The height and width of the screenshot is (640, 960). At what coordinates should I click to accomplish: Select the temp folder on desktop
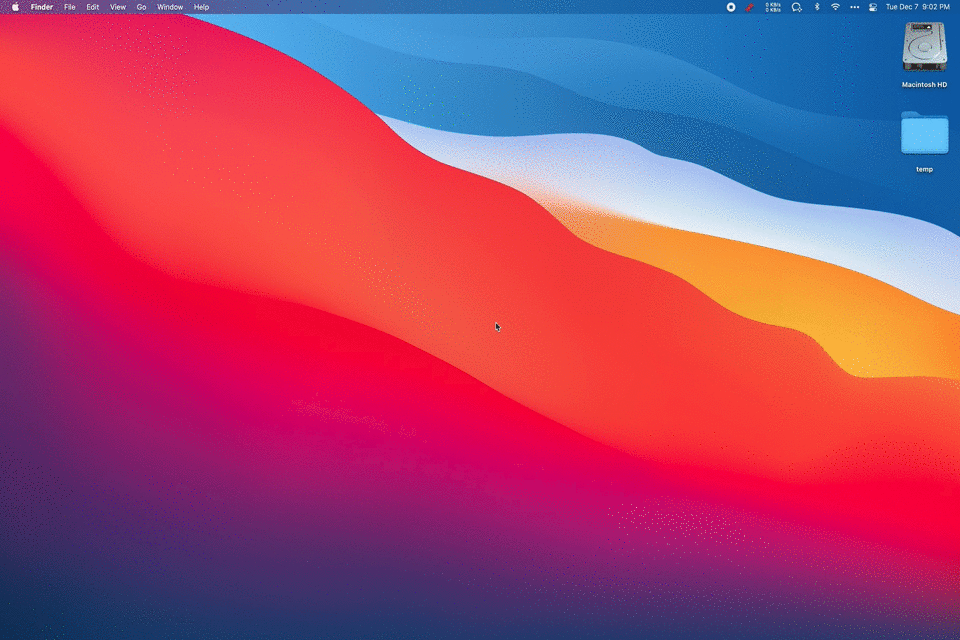pyautogui.click(x=924, y=134)
